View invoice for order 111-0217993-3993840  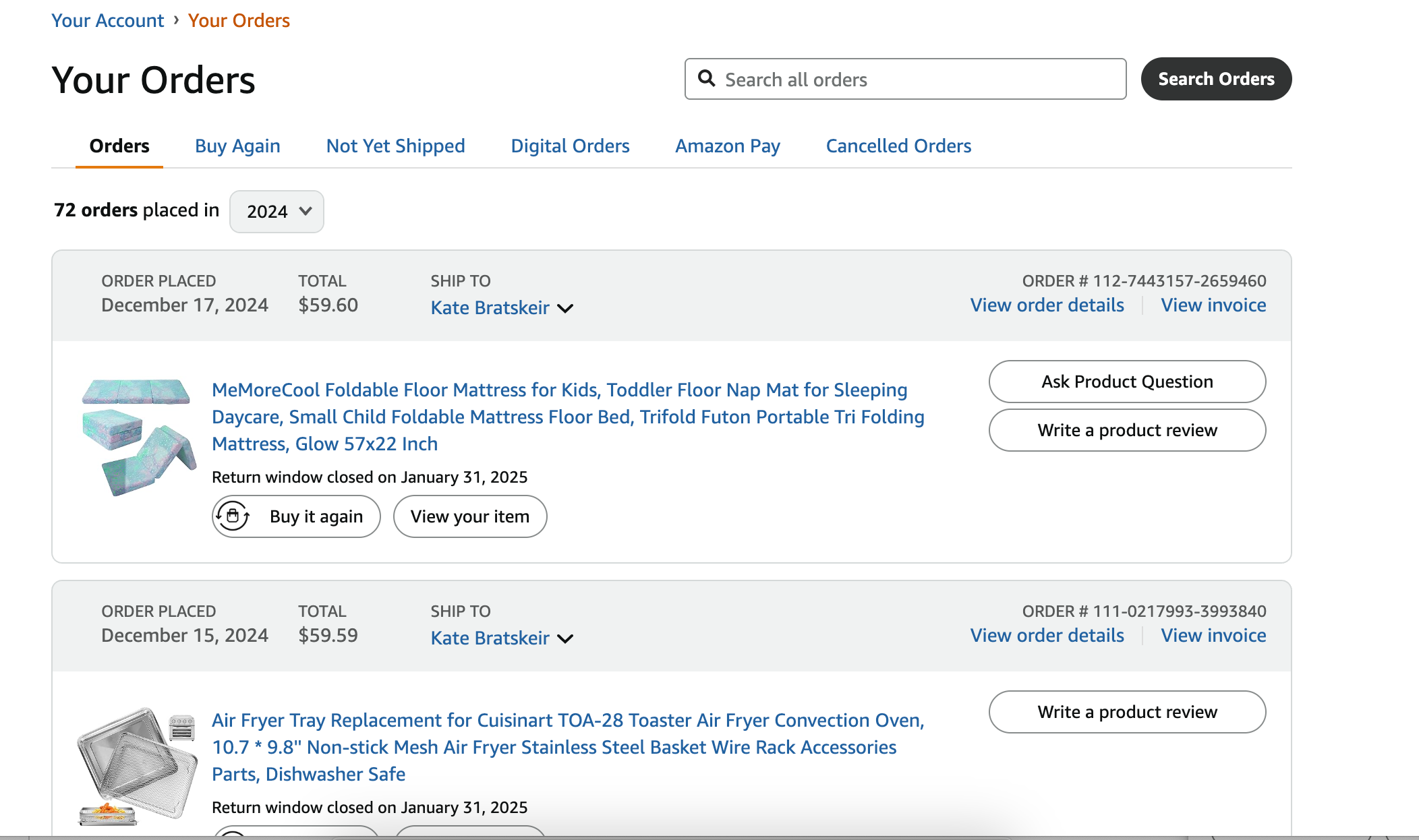pos(1213,635)
